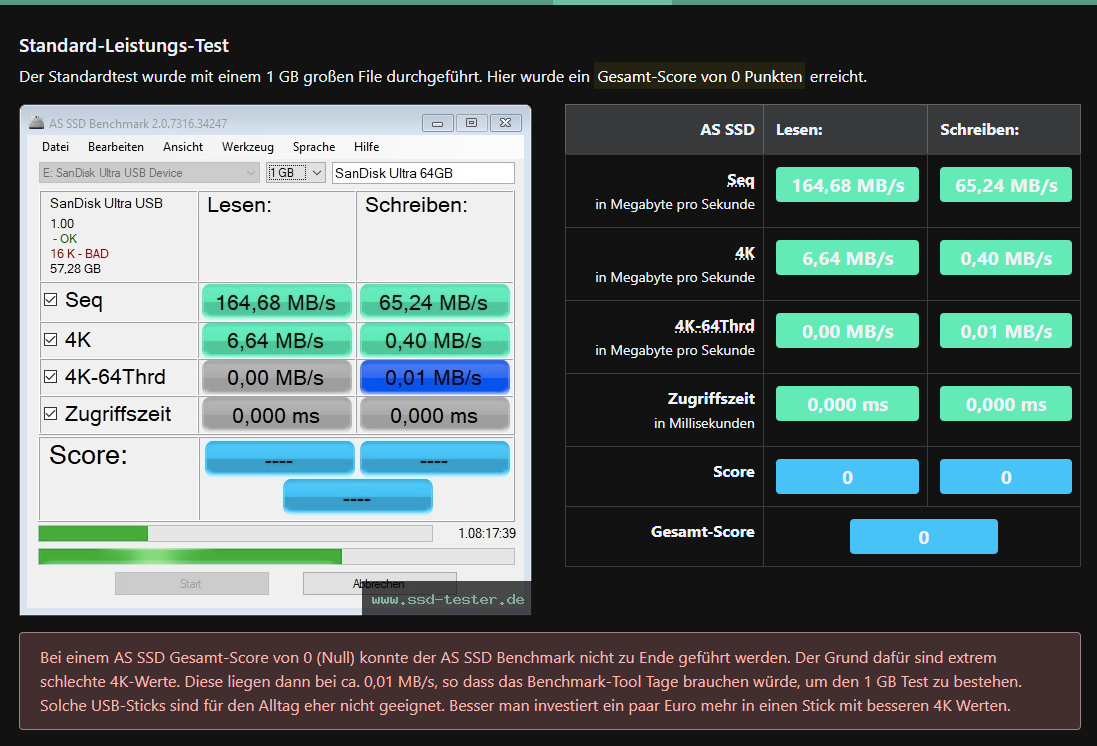
Task: Open the Werkzeug menu
Action: coord(248,147)
